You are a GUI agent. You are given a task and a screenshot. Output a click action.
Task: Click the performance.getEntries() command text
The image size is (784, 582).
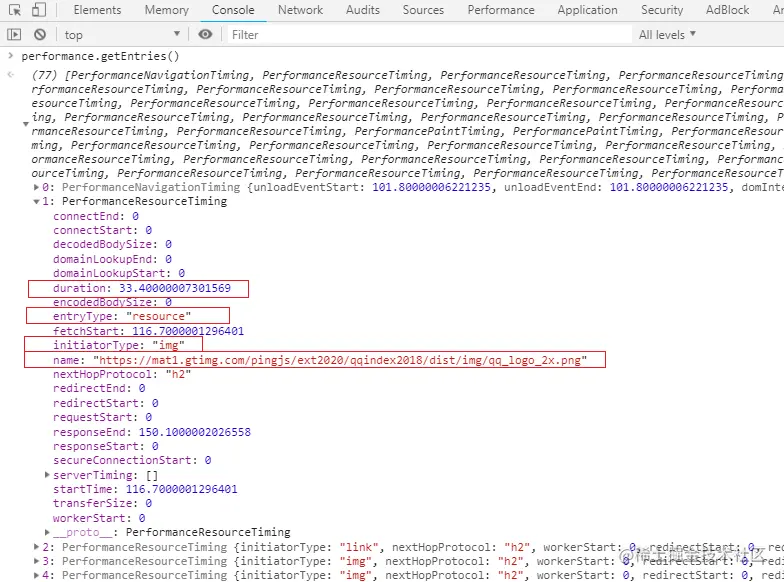tap(100, 56)
